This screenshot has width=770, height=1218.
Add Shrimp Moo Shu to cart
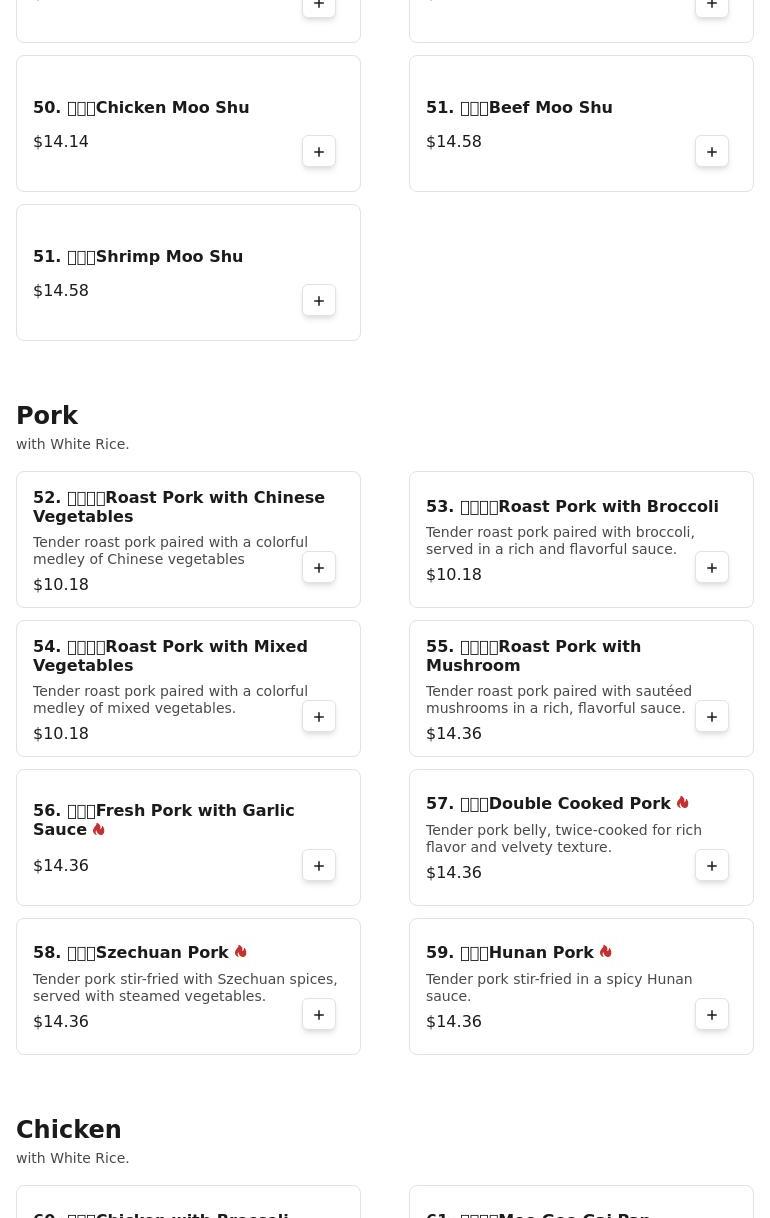tap(319, 301)
